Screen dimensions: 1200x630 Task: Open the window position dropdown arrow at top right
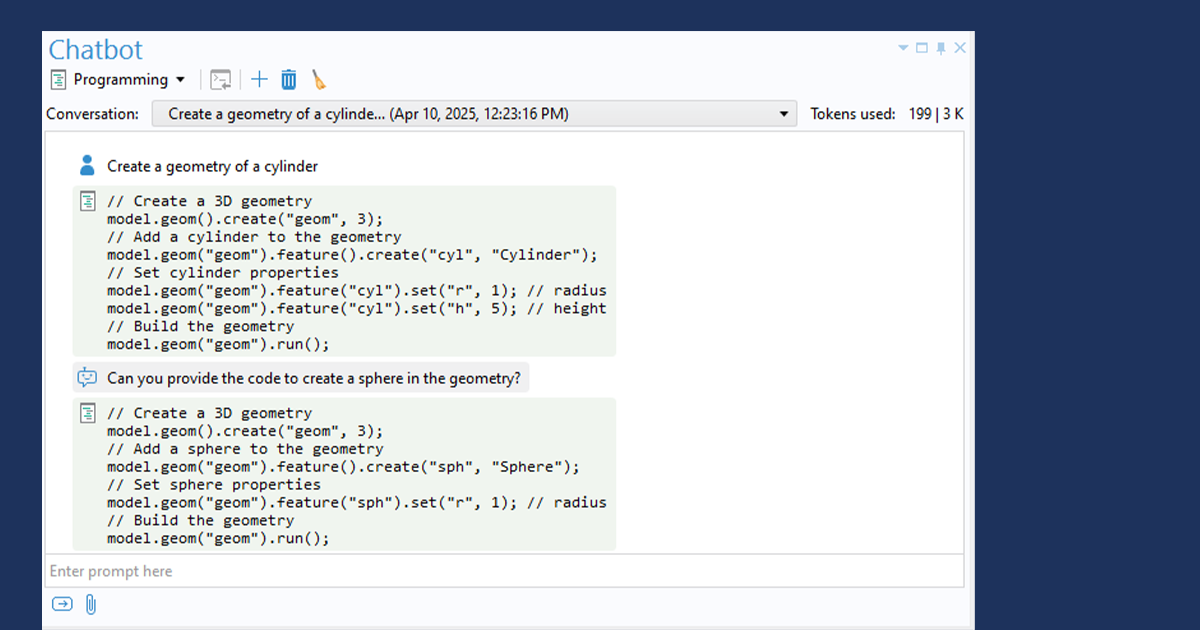tap(903, 48)
